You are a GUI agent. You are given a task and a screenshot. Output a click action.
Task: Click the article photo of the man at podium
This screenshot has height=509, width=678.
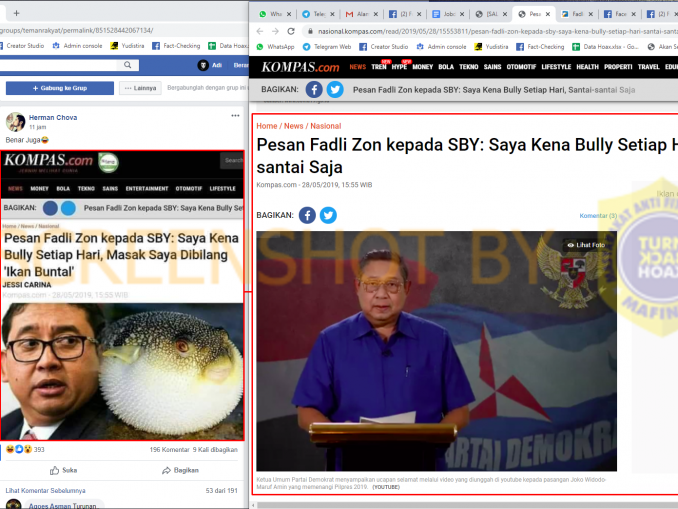tap(436, 351)
